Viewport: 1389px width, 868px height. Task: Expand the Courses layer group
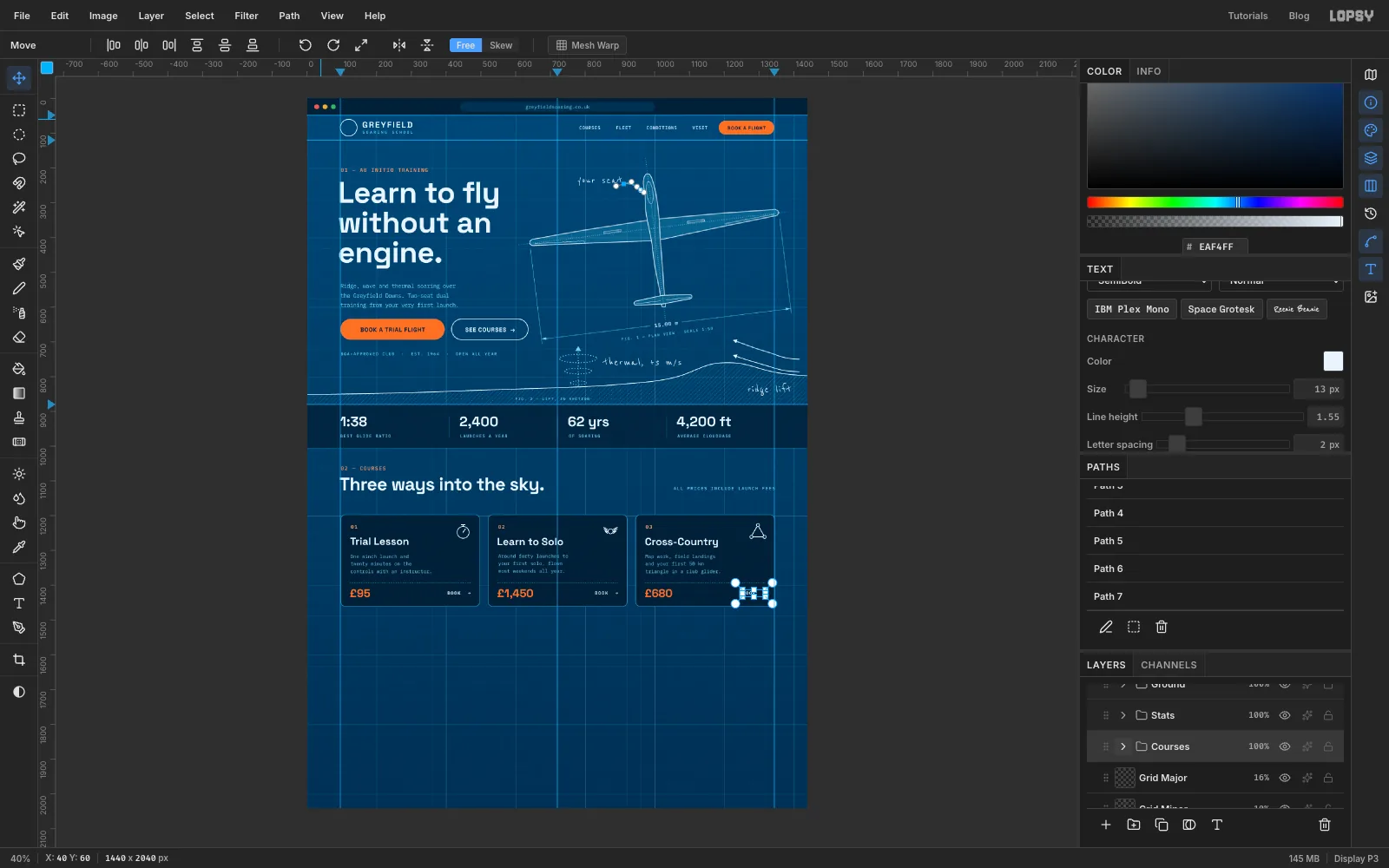click(1123, 746)
